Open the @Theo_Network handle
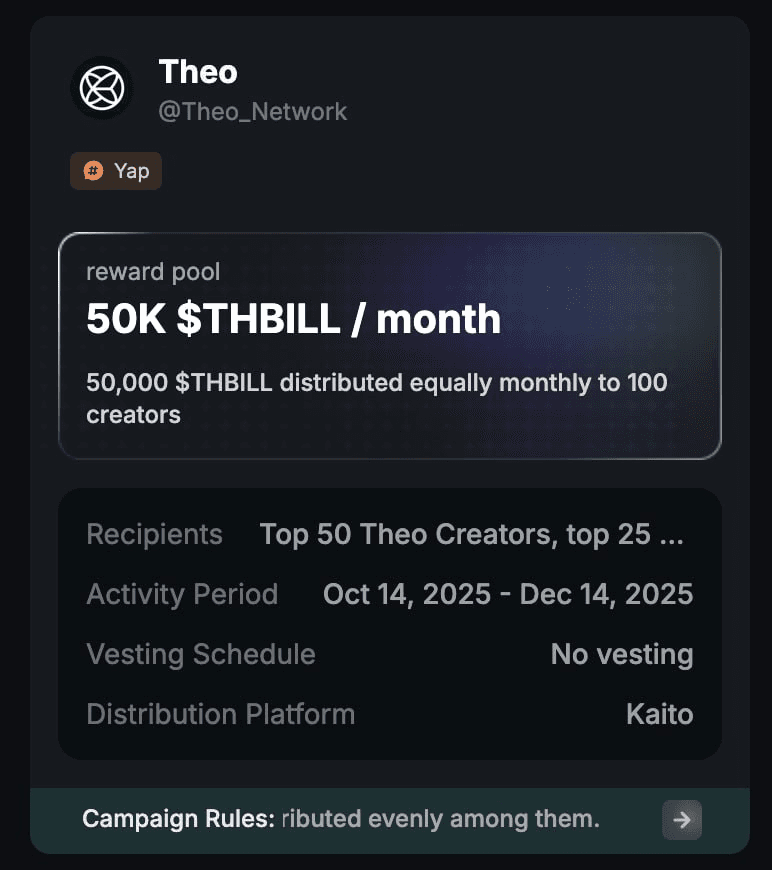This screenshot has height=870, width=772. coord(253,110)
